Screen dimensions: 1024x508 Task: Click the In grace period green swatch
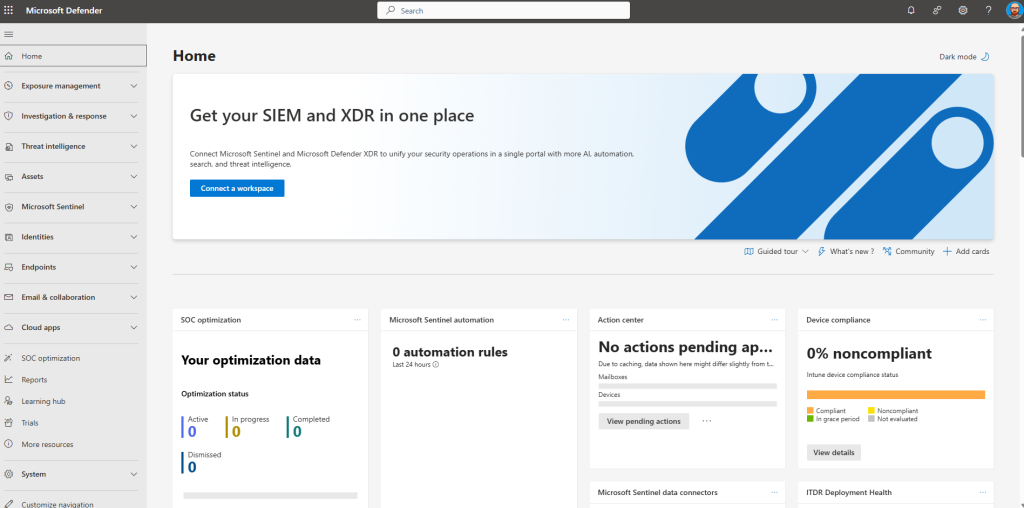(810, 419)
